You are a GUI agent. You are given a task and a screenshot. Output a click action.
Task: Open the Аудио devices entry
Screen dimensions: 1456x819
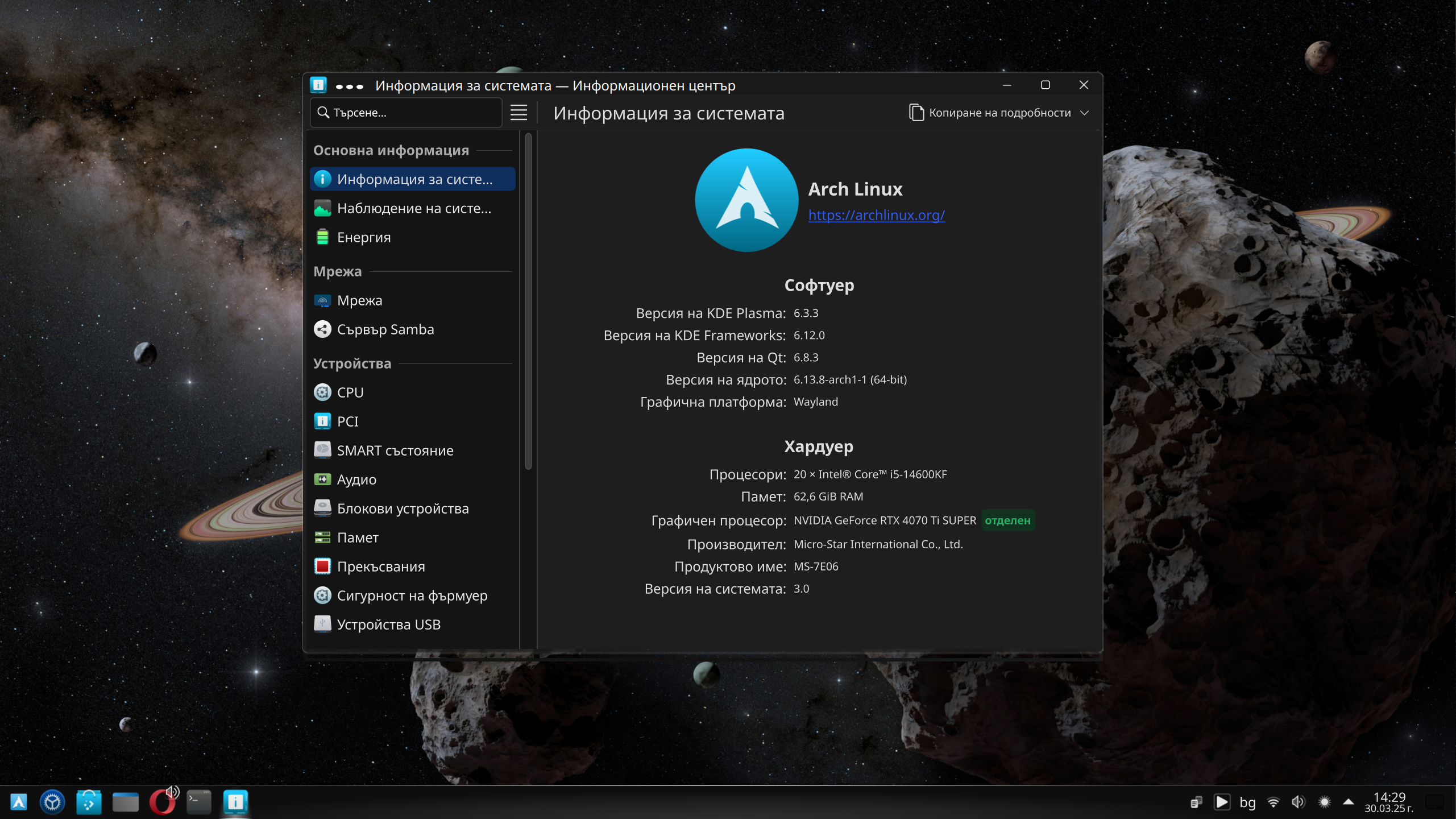pyautogui.click(x=413, y=479)
